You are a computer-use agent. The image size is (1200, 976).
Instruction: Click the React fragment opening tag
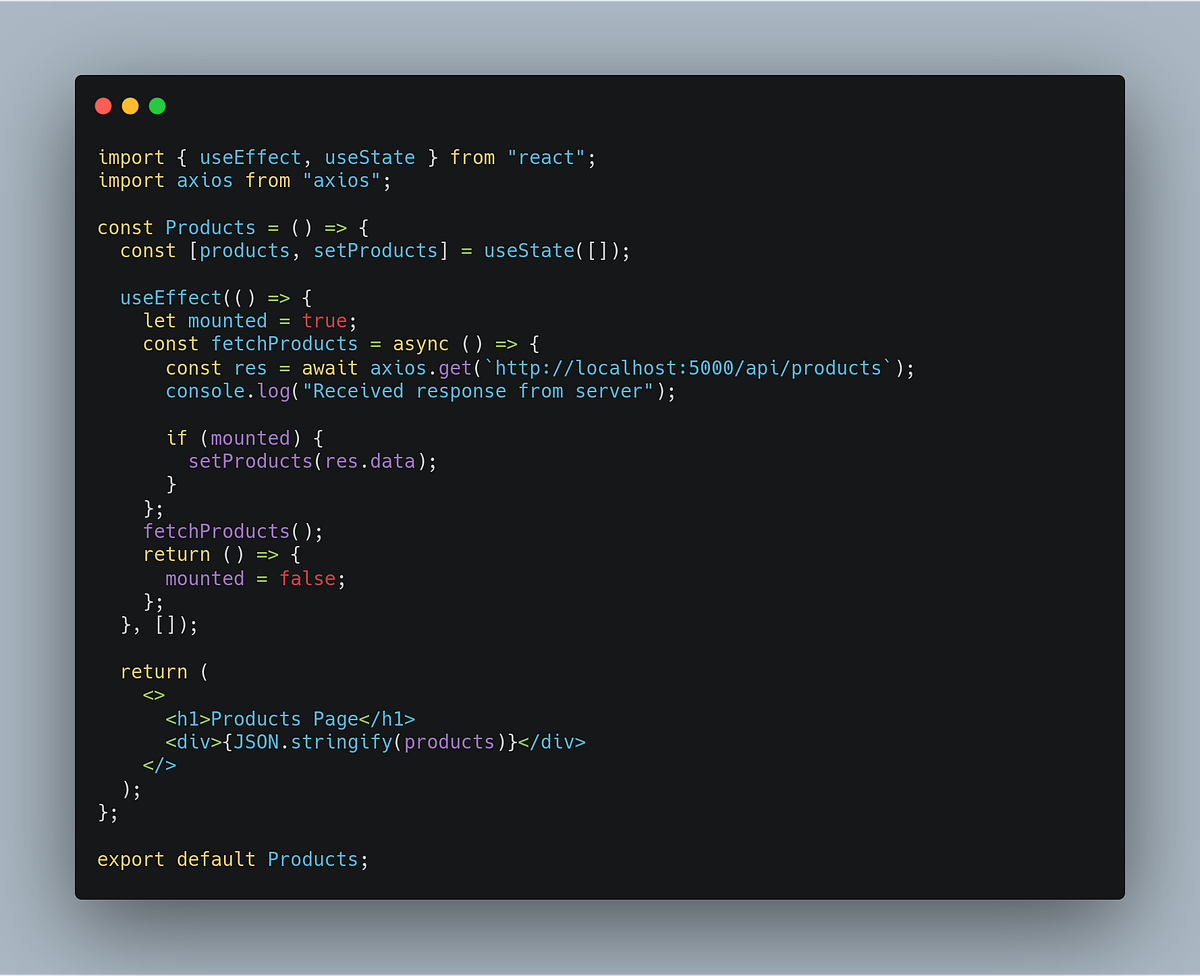[x=153, y=694]
